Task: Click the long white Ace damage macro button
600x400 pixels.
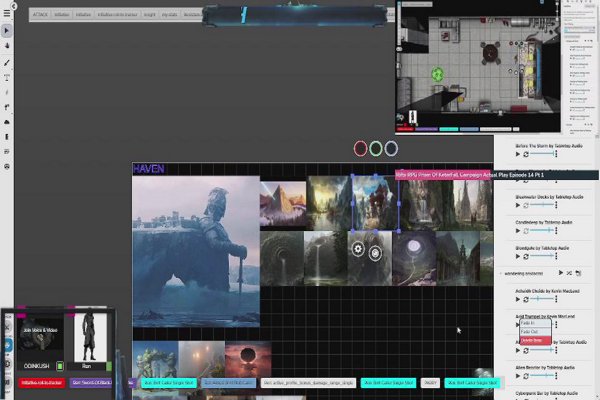Action: 308,382
